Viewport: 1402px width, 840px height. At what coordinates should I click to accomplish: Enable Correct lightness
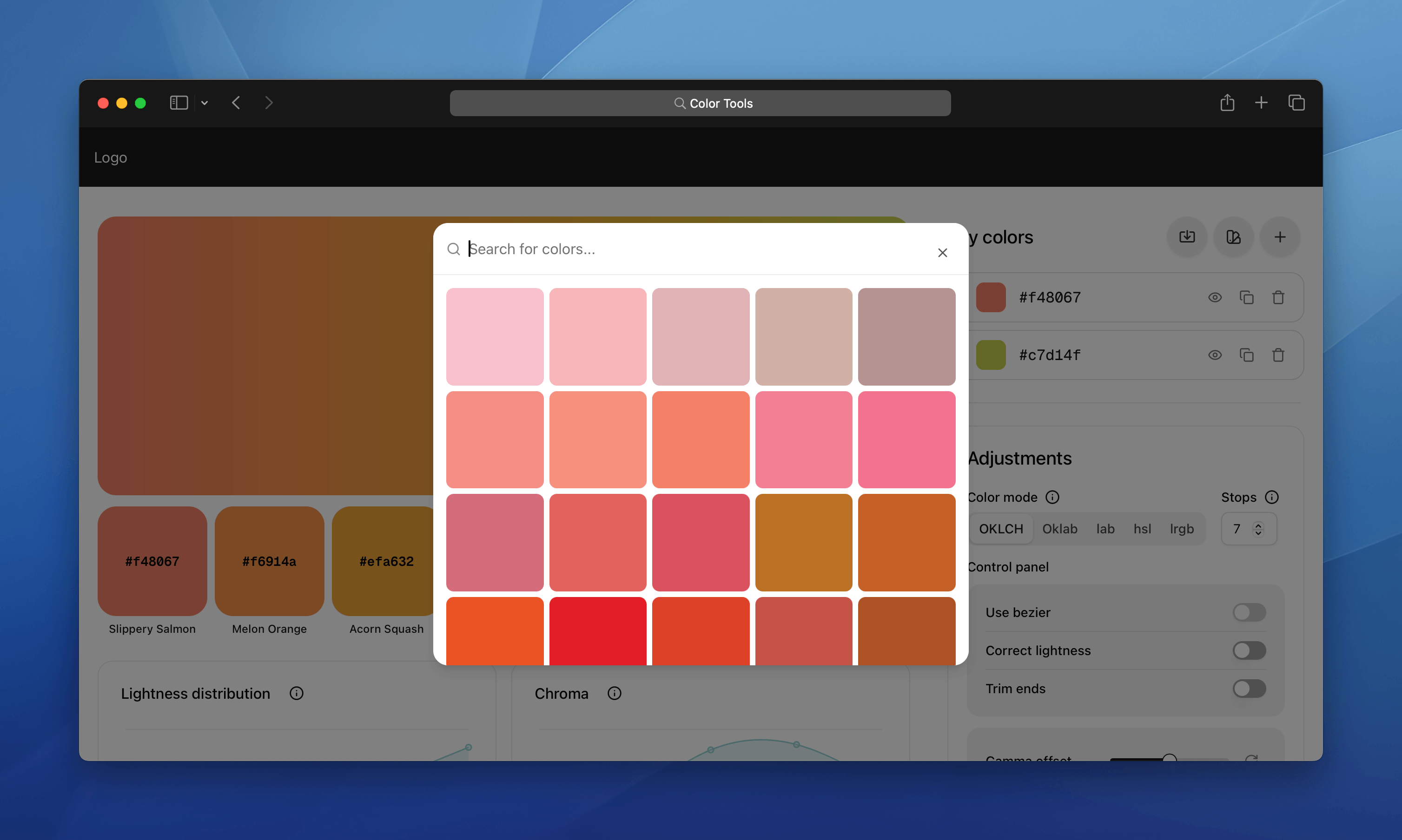(x=1249, y=650)
